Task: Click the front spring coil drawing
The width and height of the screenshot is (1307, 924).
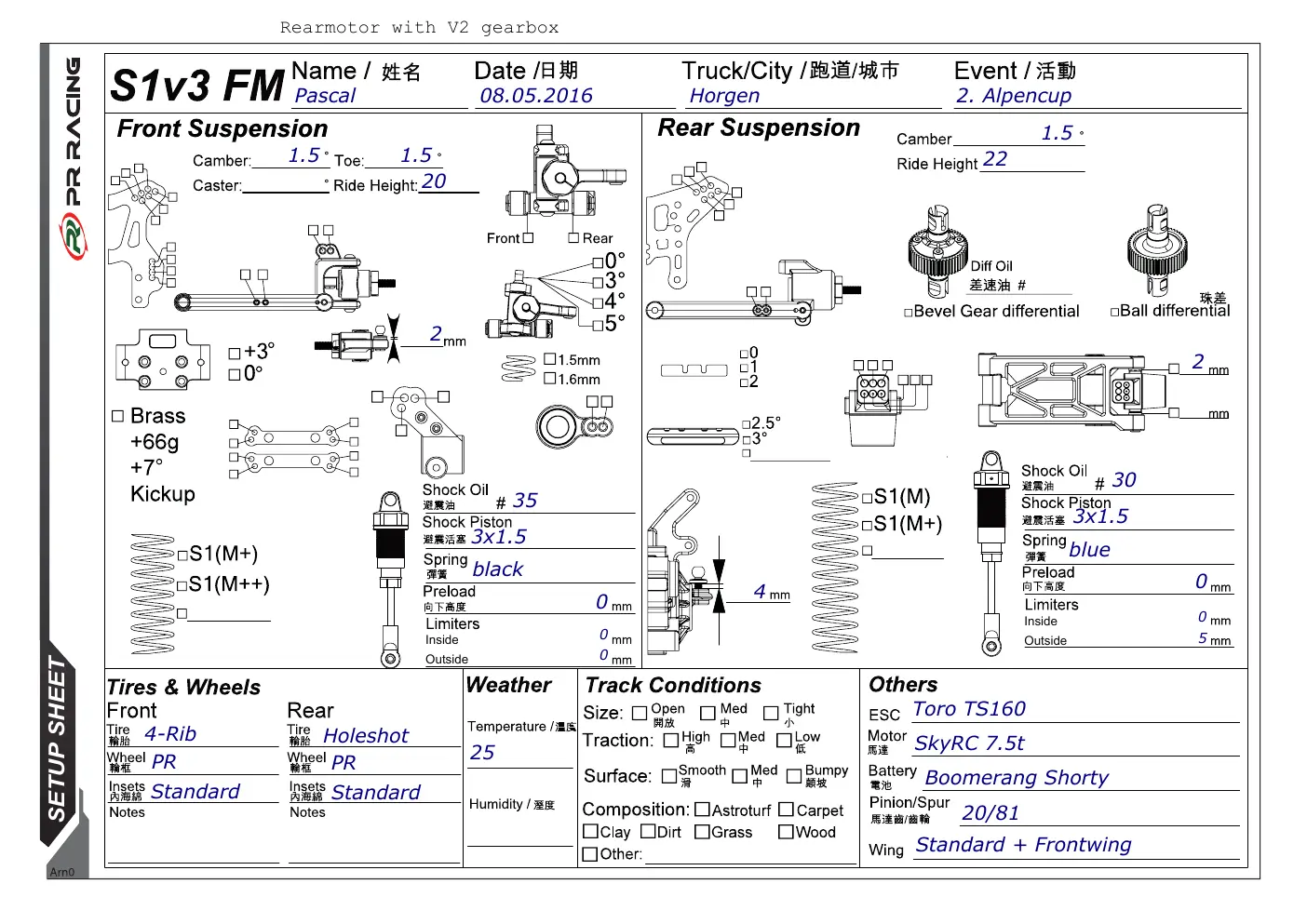Action: [153, 594]
